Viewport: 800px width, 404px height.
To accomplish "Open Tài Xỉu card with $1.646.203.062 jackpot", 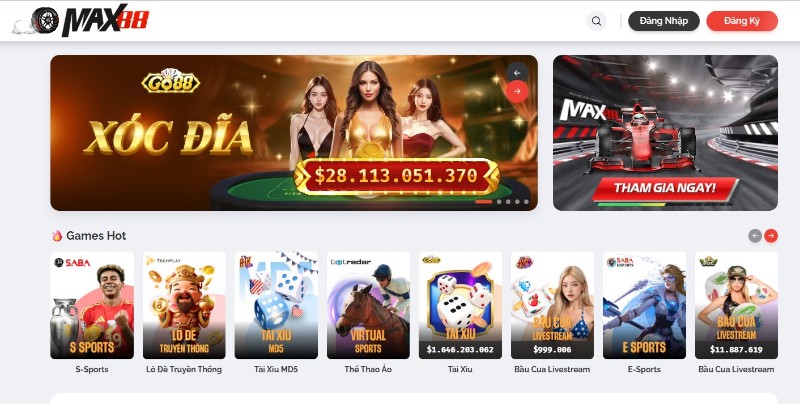I will (x=460, y=305).
